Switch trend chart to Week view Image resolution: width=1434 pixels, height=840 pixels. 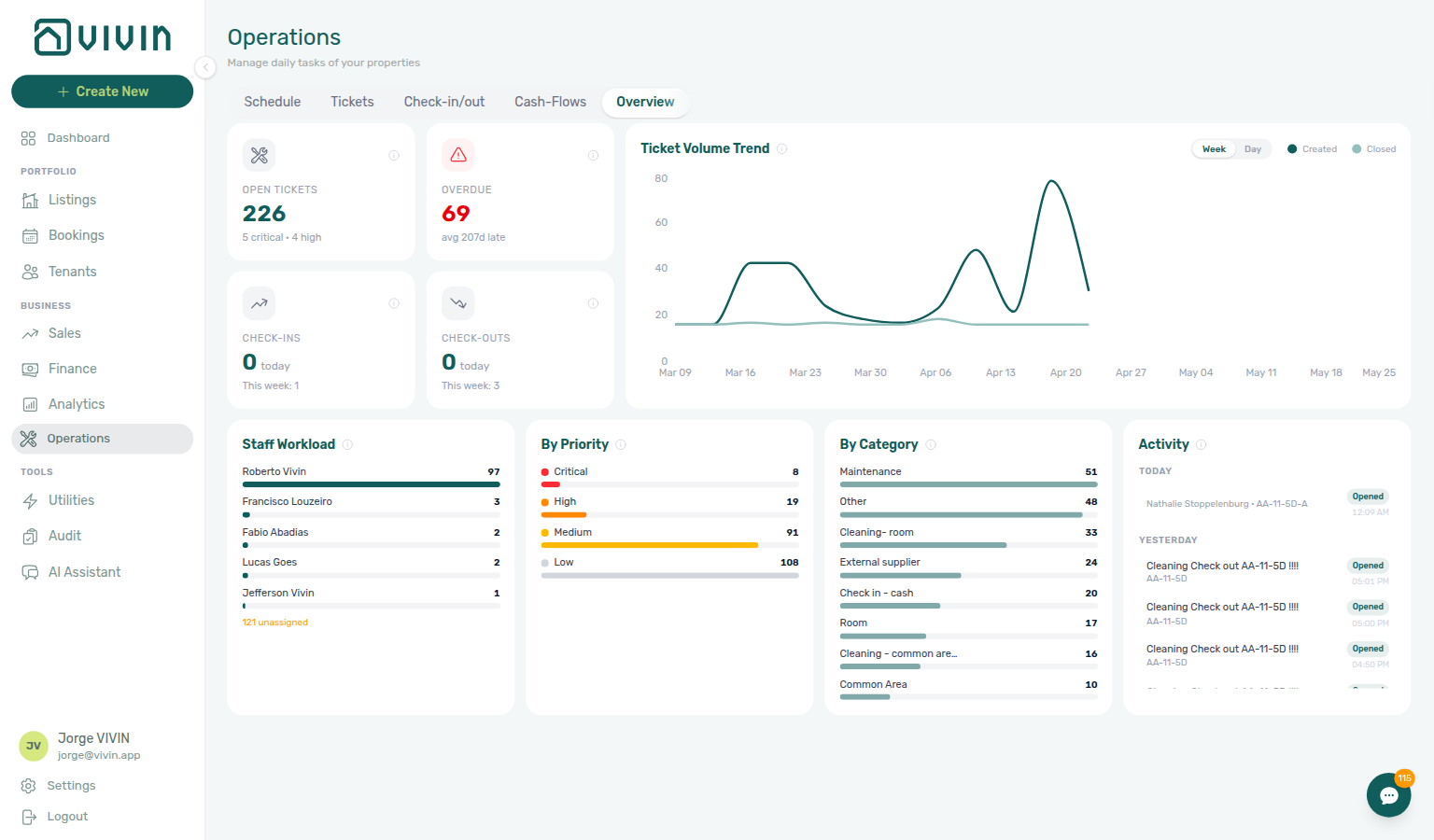[1214, 149]
